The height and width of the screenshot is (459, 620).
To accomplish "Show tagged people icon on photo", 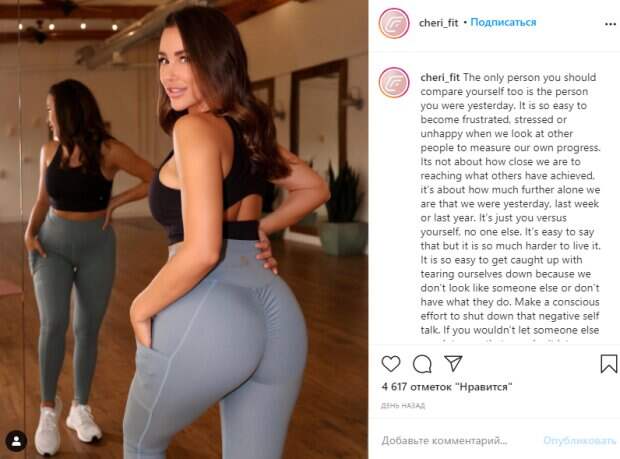I will coord(16,441).
